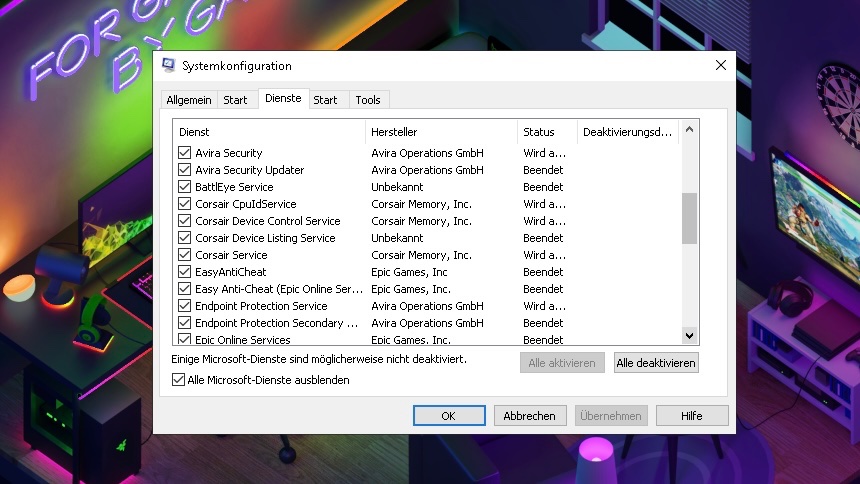Uncheck the Corsair Service checkbox

(x=185, y=255)
